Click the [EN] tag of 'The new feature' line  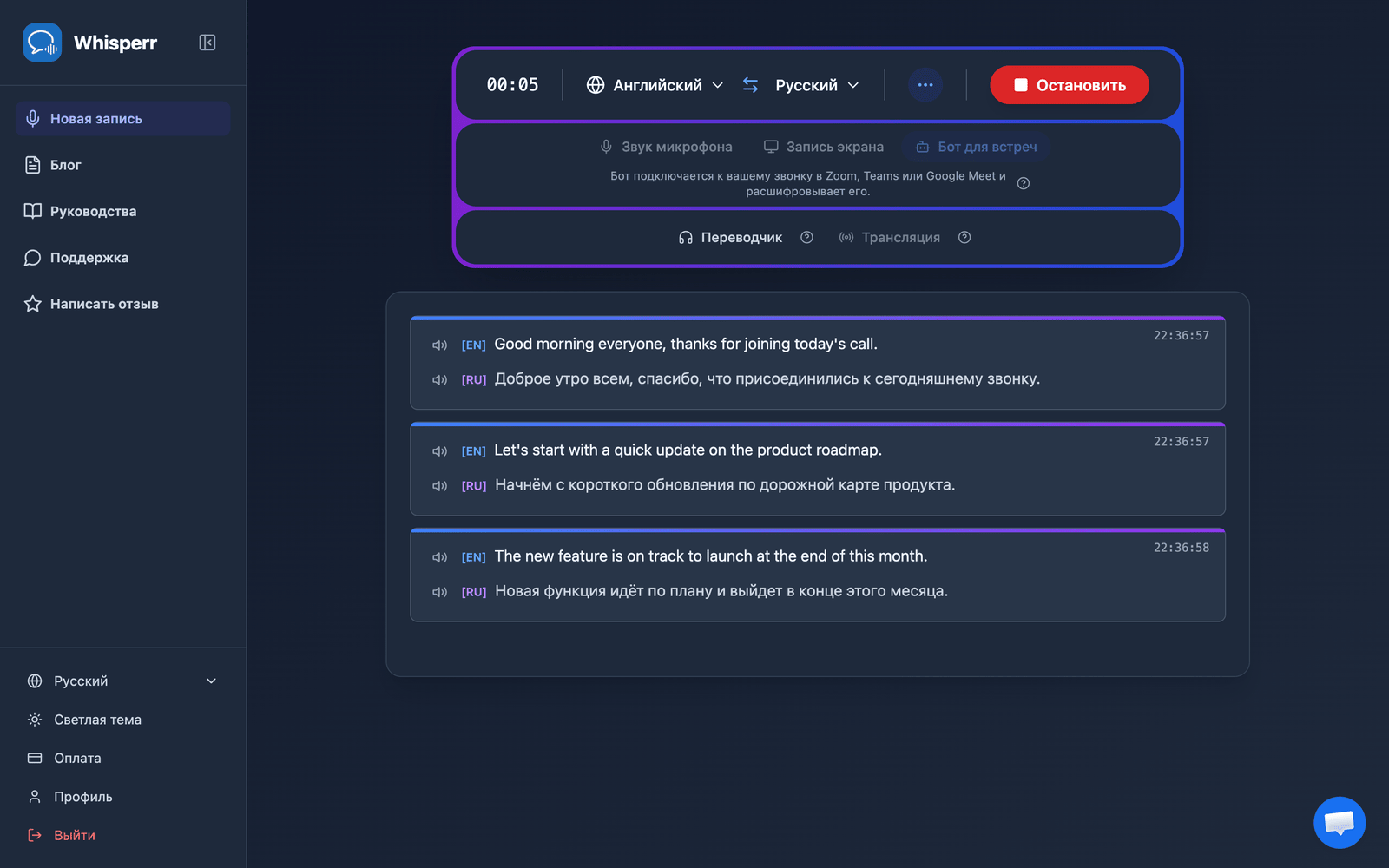tap(474, 557)
